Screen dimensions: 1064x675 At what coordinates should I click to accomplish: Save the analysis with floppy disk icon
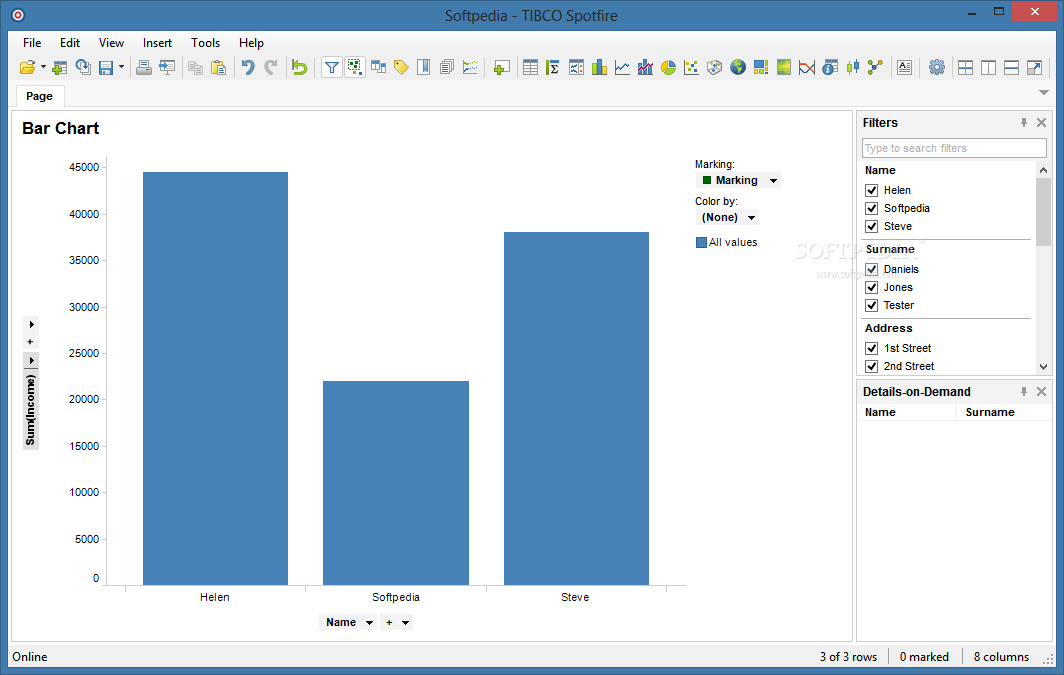pyautogui.click(x=106, y=67)
